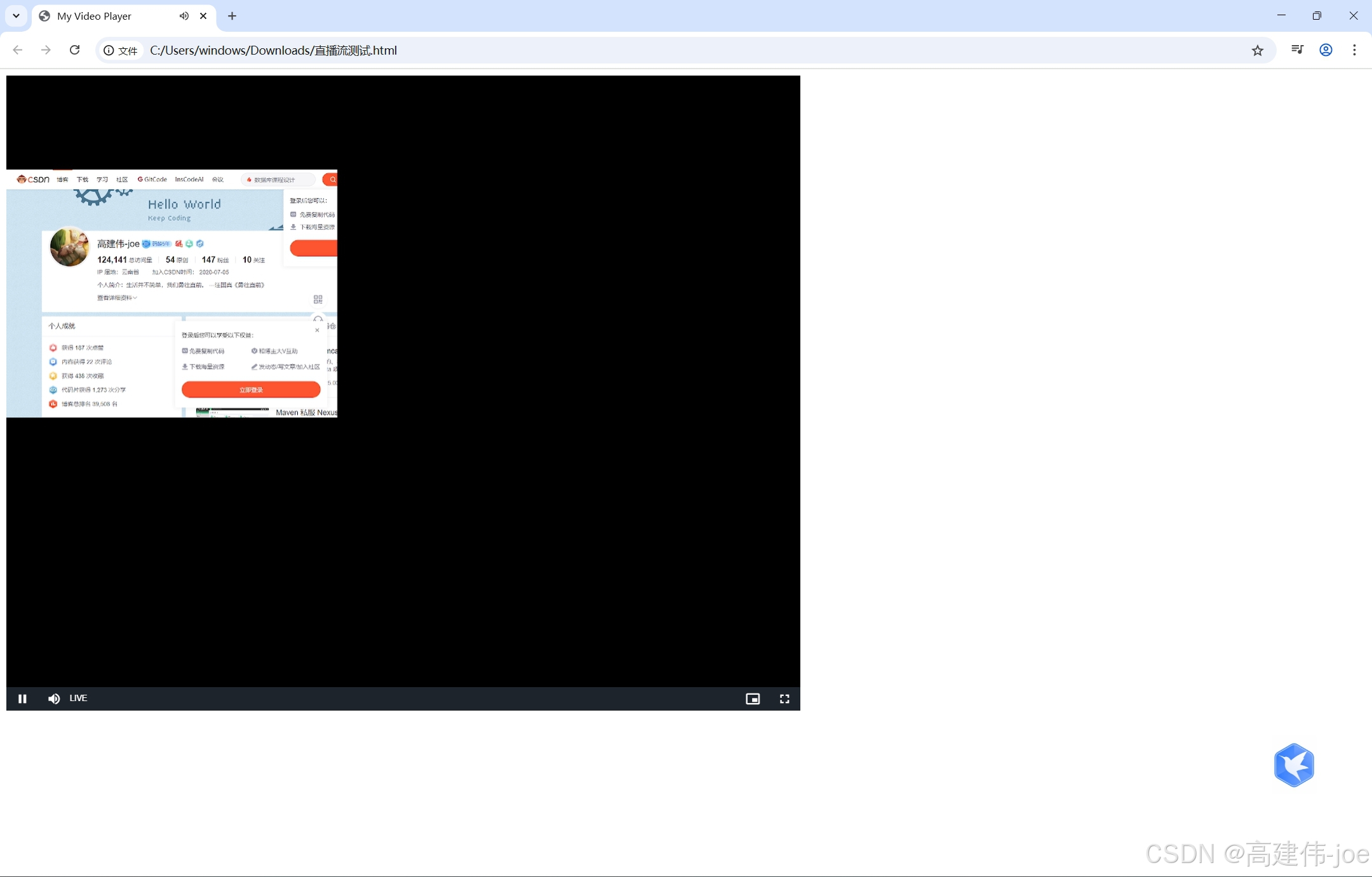Bookmark this page with star icon

(1258, 50)
